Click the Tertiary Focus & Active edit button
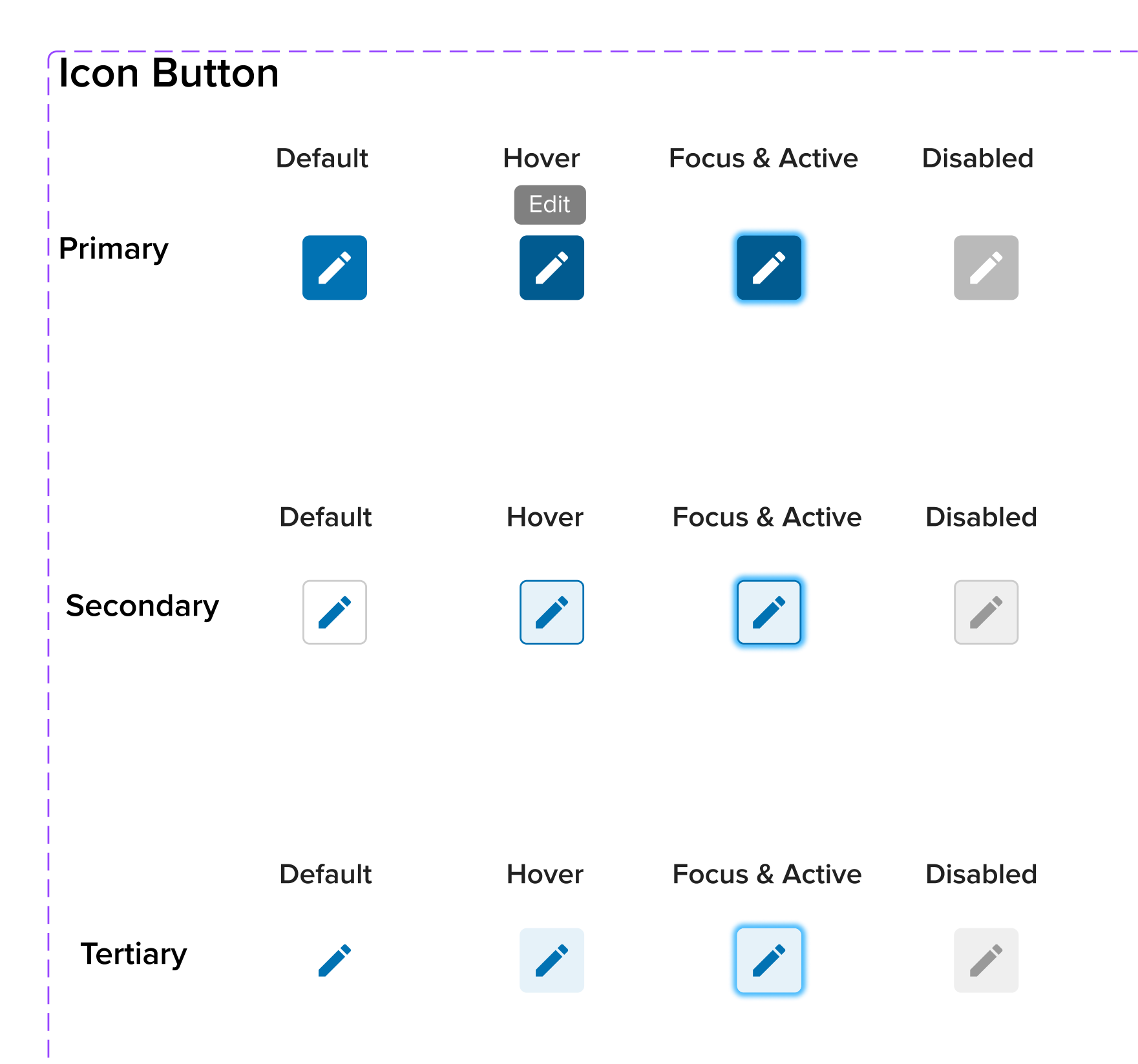 pos(769,960)
